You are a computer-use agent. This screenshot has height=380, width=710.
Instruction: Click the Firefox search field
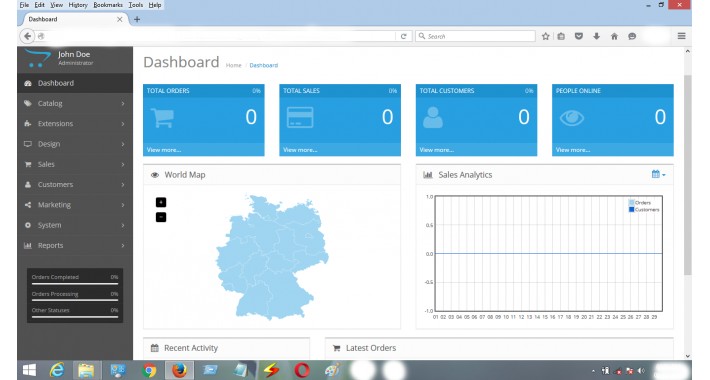[x=475, y=36]
